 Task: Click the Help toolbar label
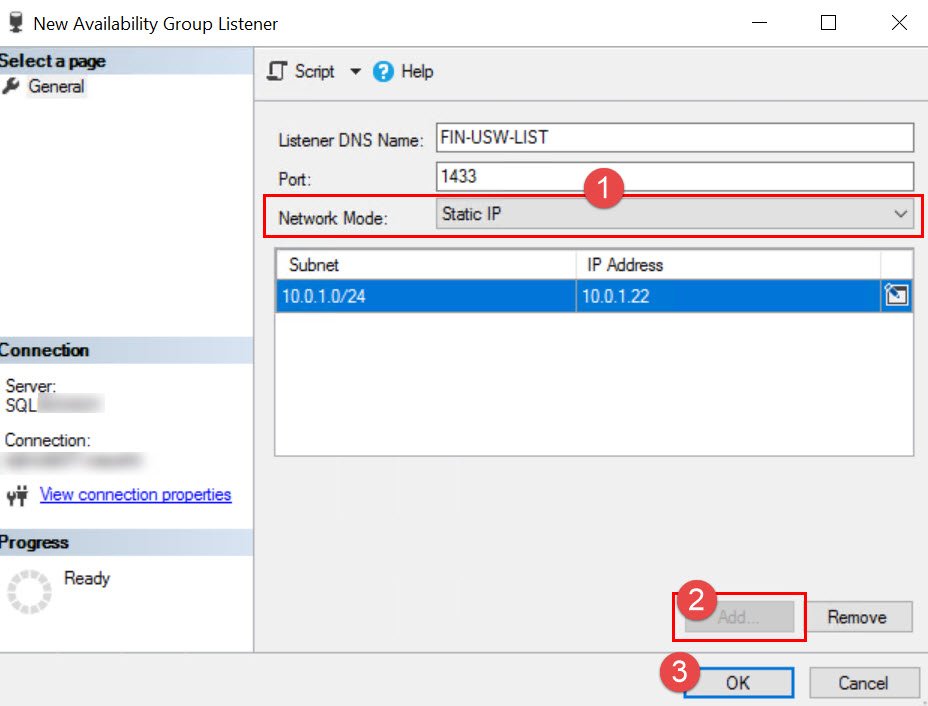click(x=417, y=72)
